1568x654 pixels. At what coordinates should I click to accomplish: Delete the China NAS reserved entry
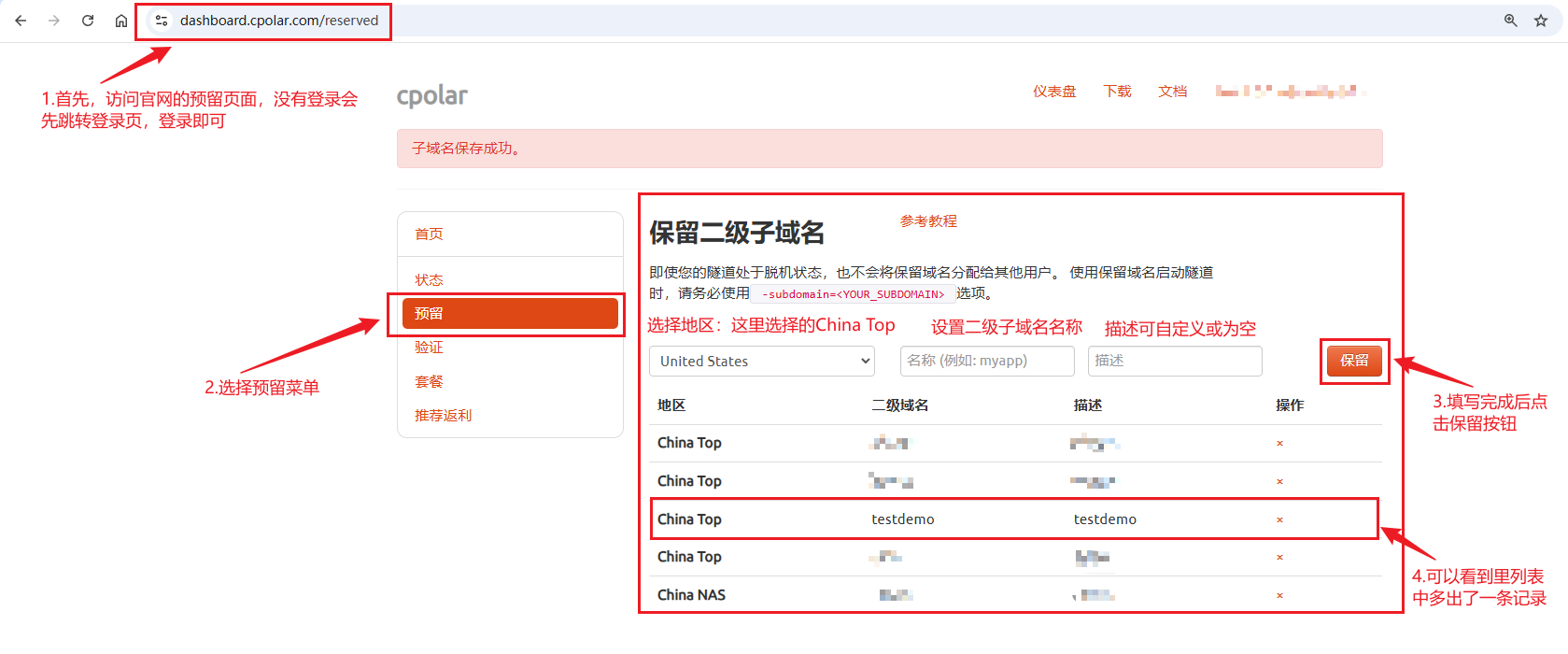[x=1279, y=595]
